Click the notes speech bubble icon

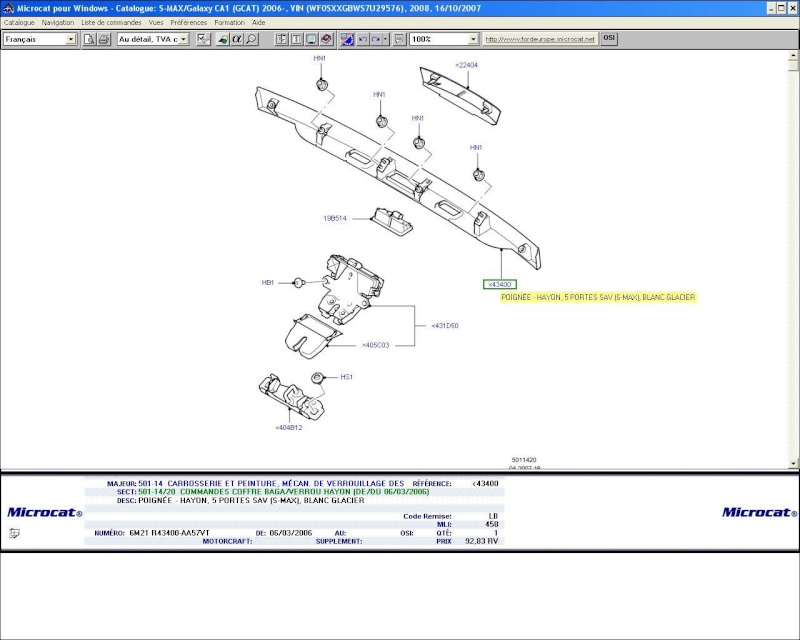coord(399,39)
